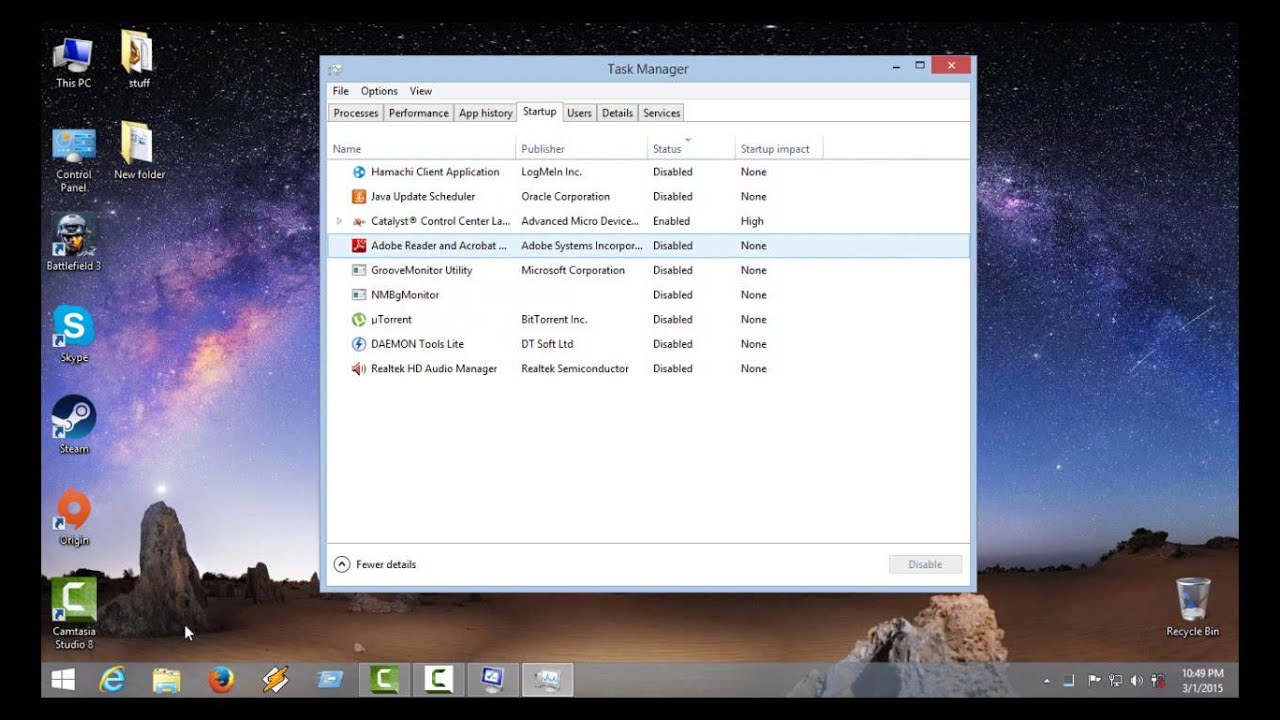Switch to the Processes tab
Image resolution: width=1280 pixels, height=720 pixels.
tap(356, 113)
